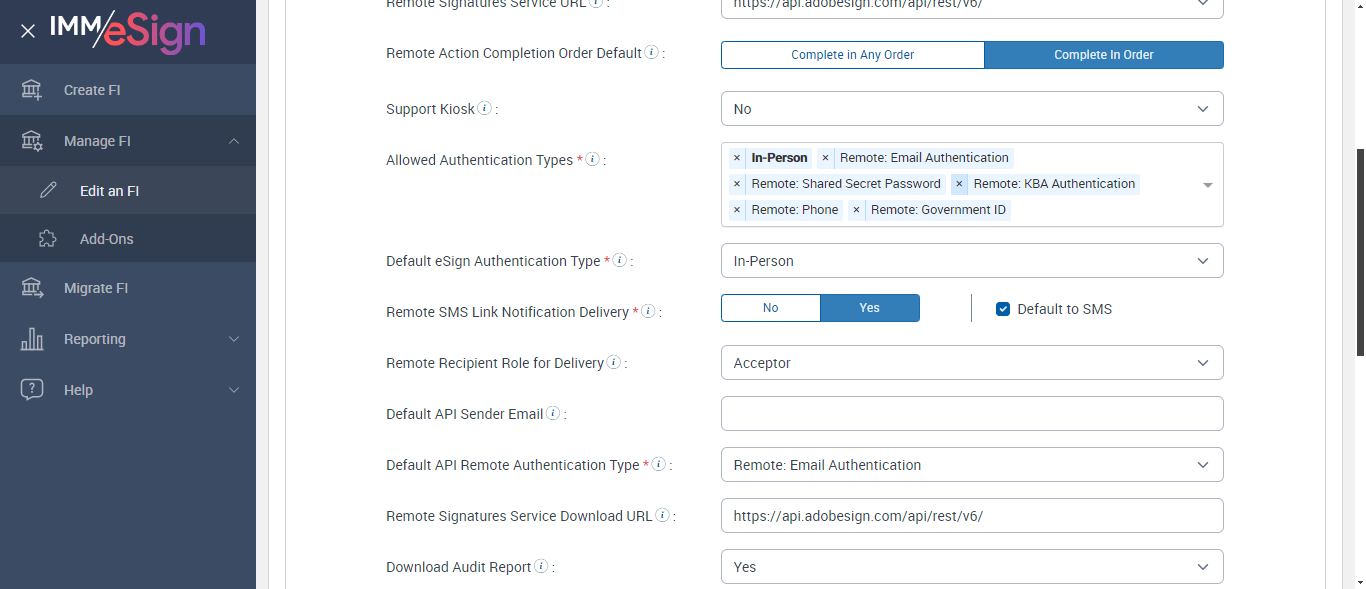Toggle the Default to SMS checkbox

pyautogui.click(x=1003, y=309)
